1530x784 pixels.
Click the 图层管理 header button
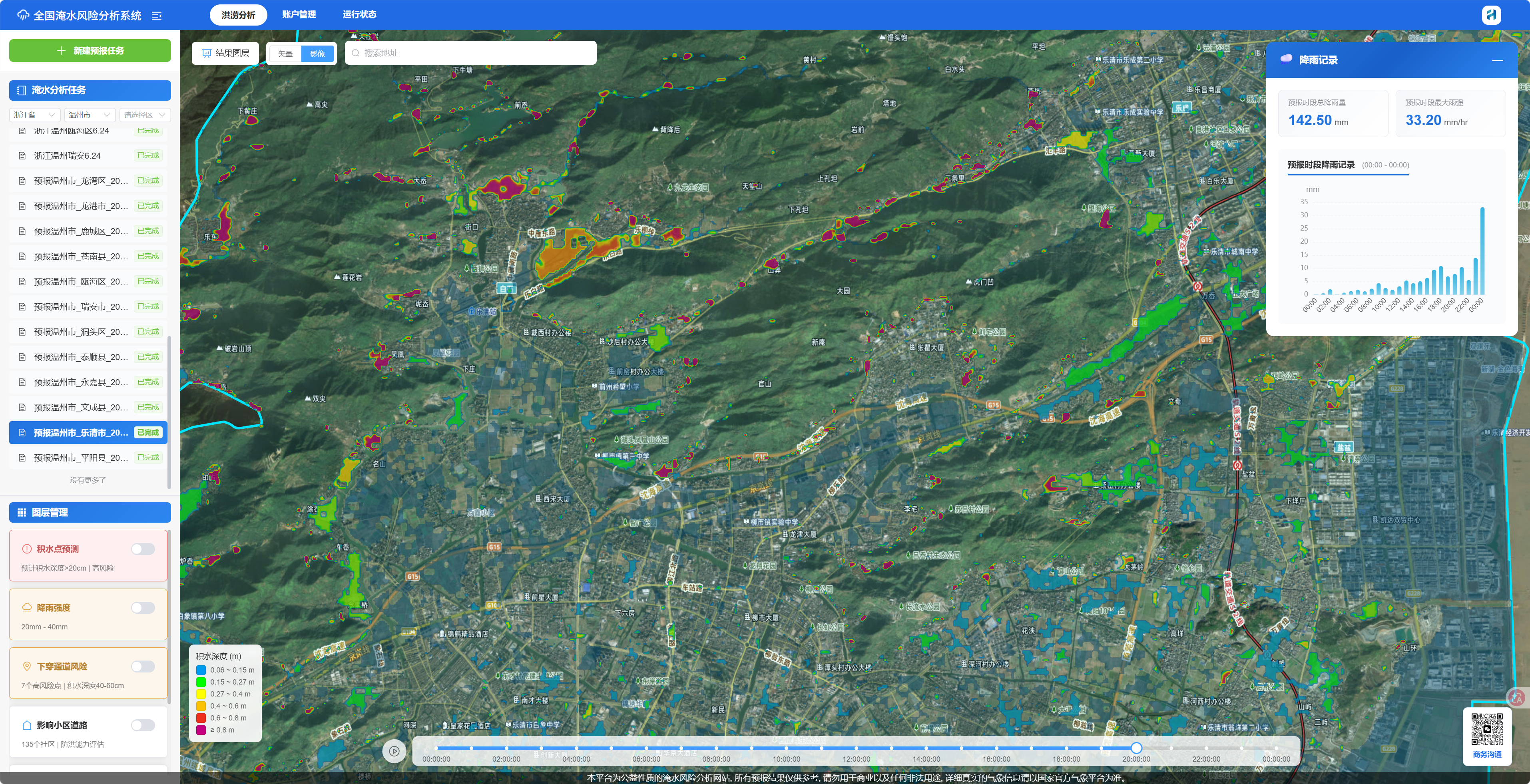(90, 513)
